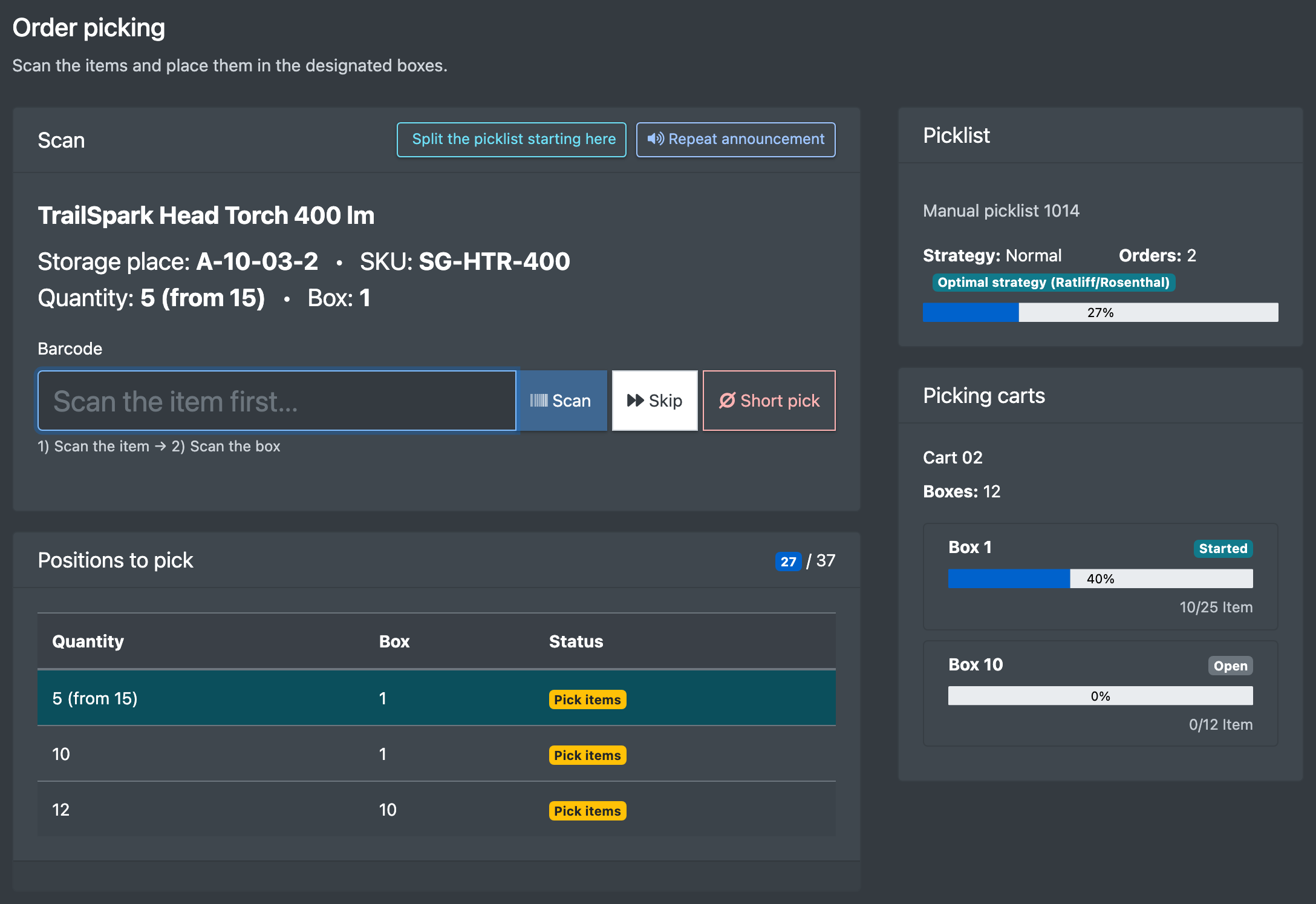Click the Cart 02 label

click(x=953, y=457)
